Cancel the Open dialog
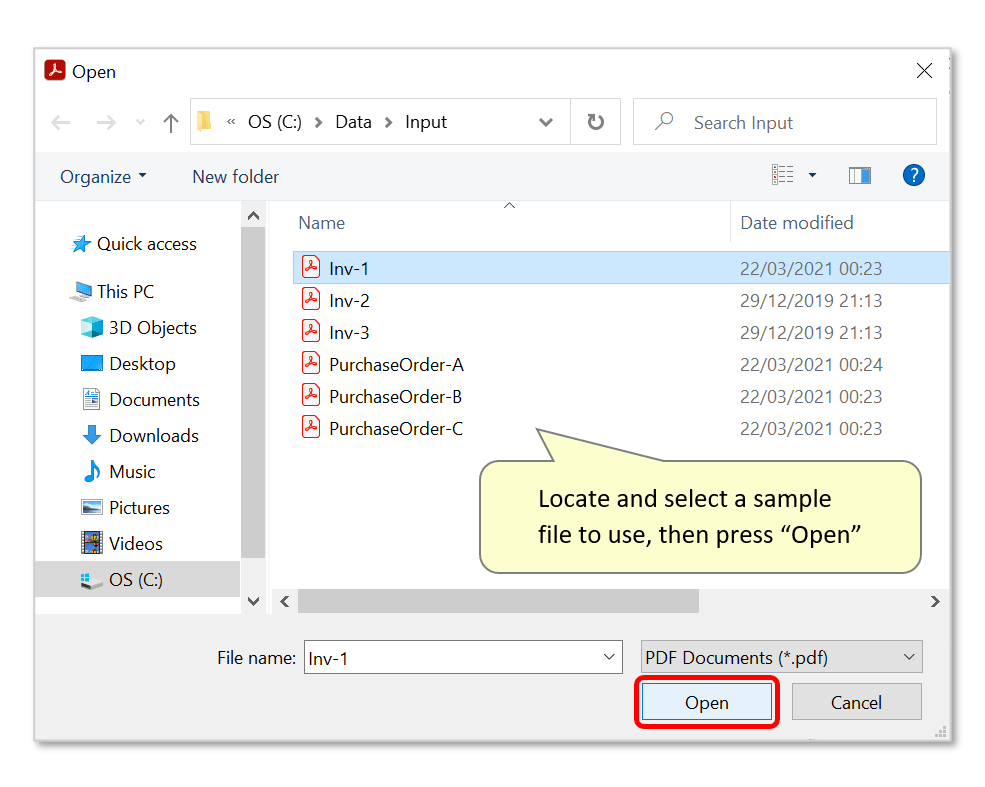The image size is (985, 787). (x=856, y=702)
